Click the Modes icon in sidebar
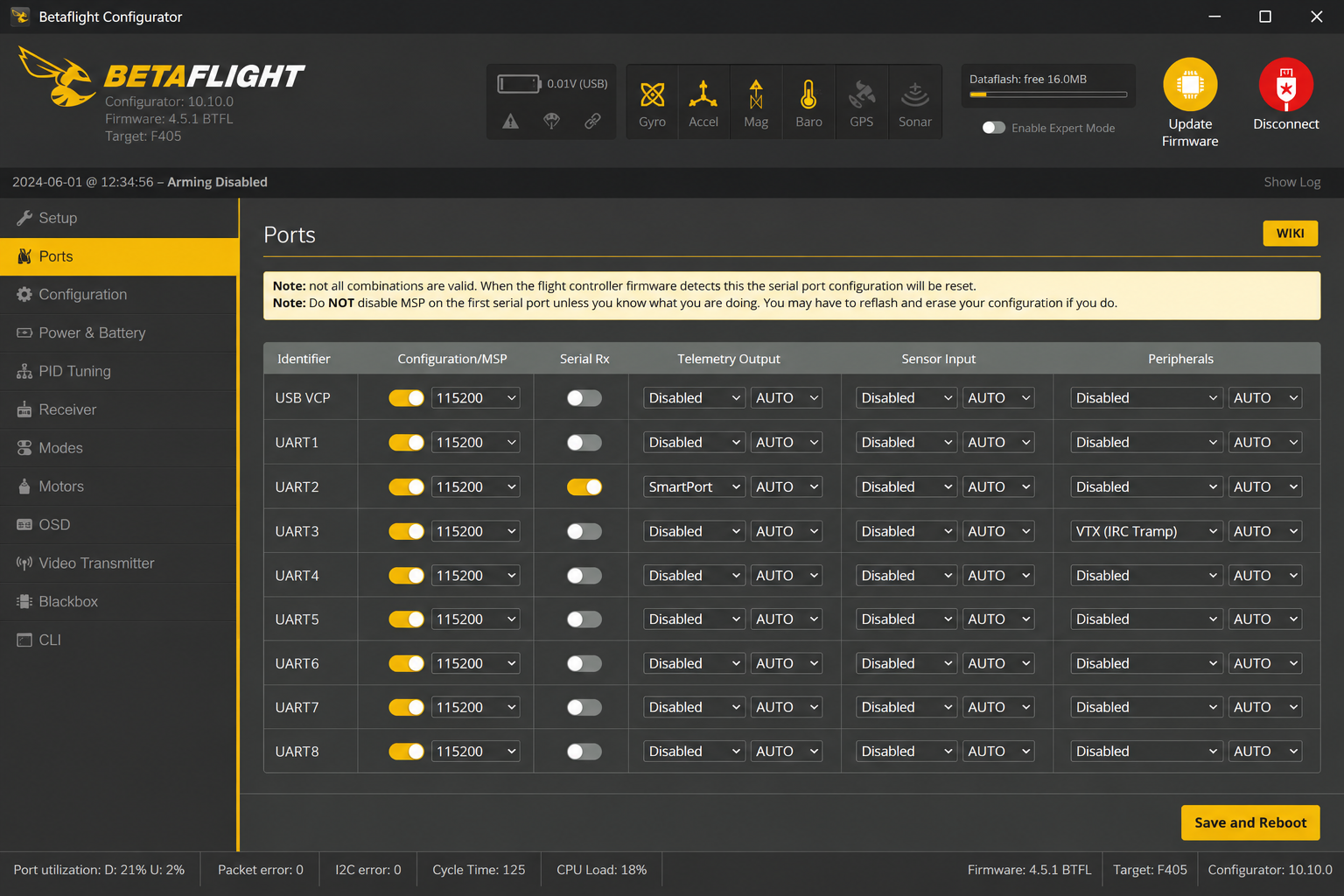 coord(24,448)
